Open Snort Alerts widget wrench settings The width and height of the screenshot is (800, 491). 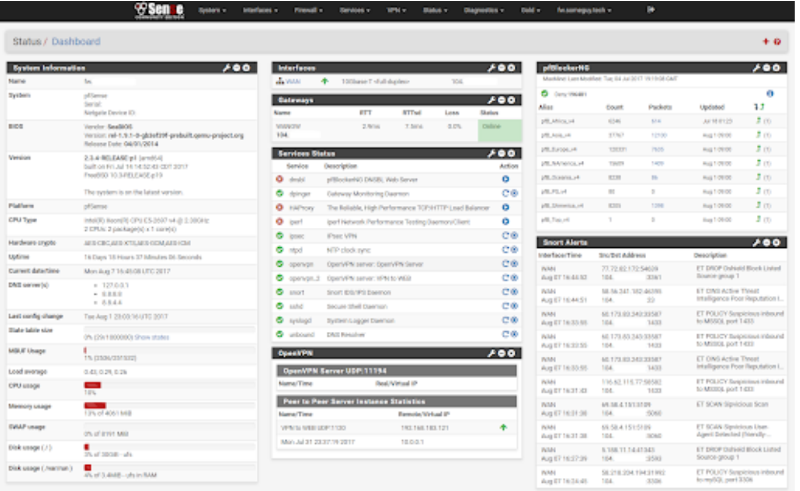tap(757, 242)
